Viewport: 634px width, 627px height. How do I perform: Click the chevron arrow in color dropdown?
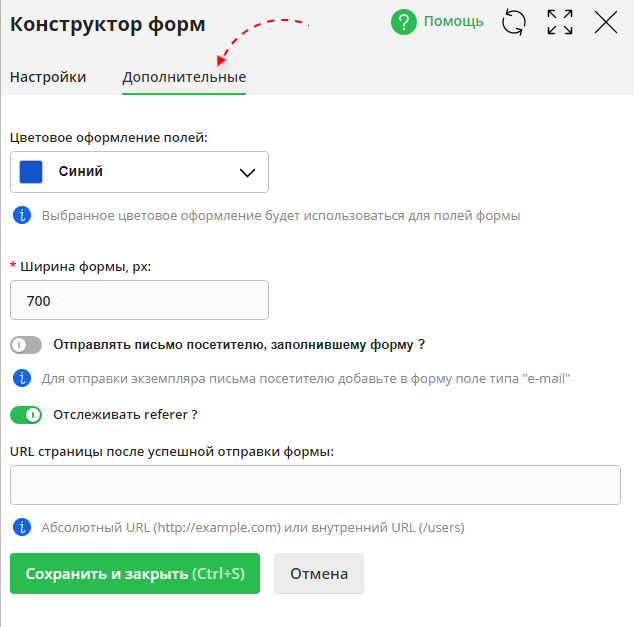pos(248,172)
